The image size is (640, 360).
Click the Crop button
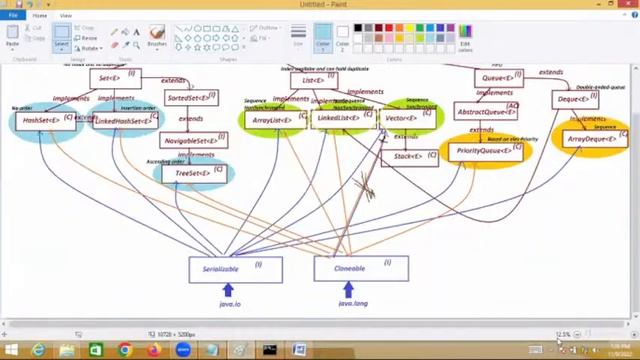coord(84,28)
